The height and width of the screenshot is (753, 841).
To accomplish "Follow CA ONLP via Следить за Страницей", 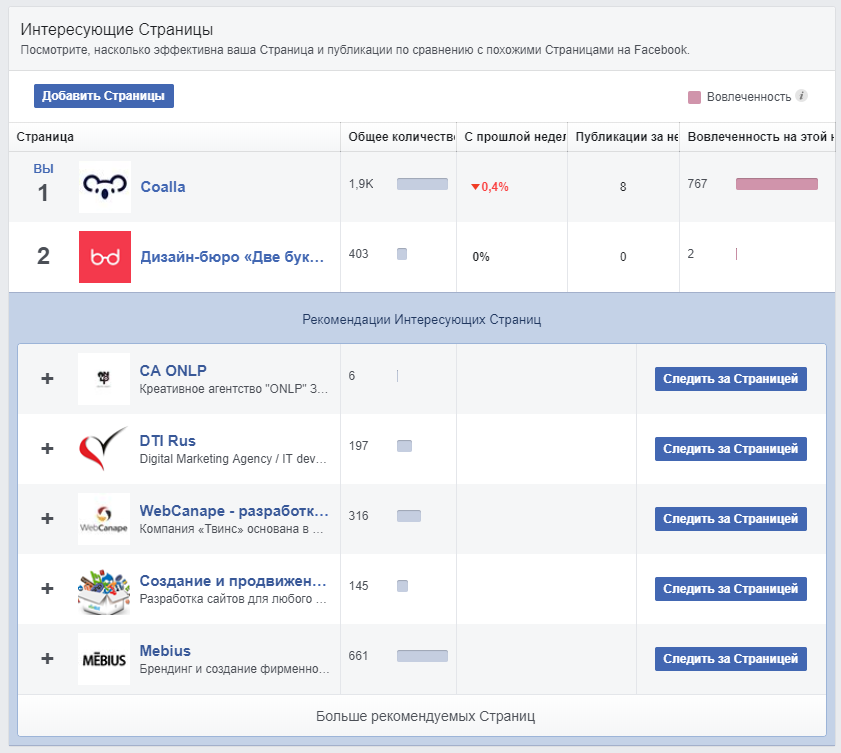I will tap(731, 379).
